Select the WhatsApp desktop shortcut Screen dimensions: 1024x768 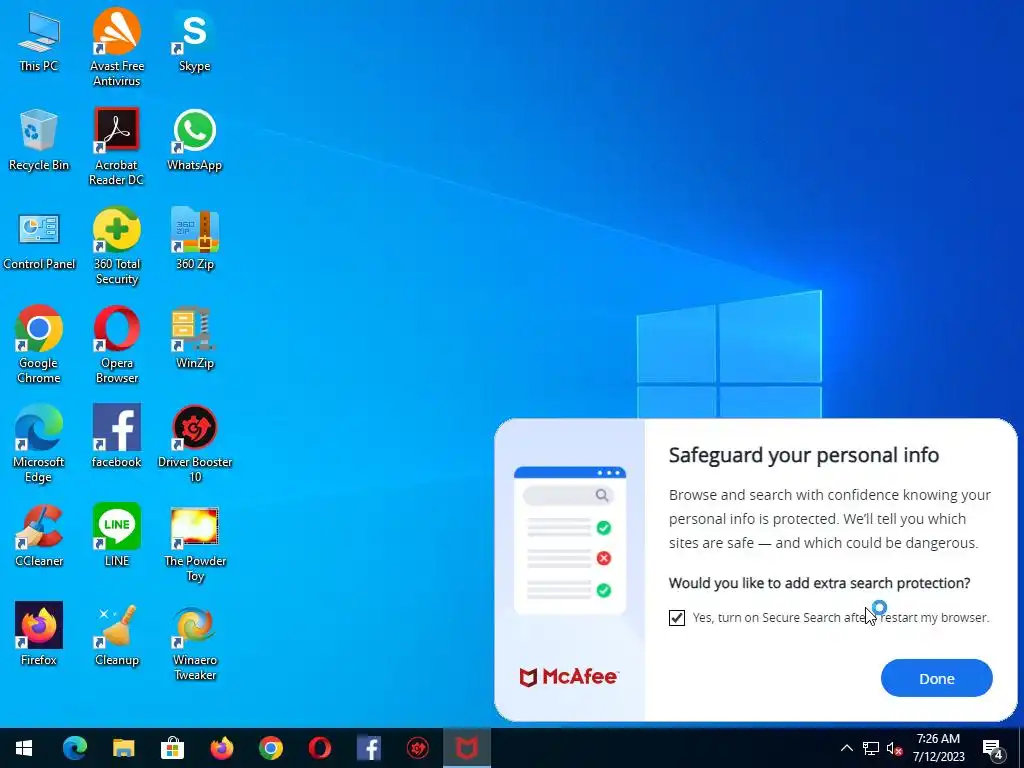[x=194, y=140]
